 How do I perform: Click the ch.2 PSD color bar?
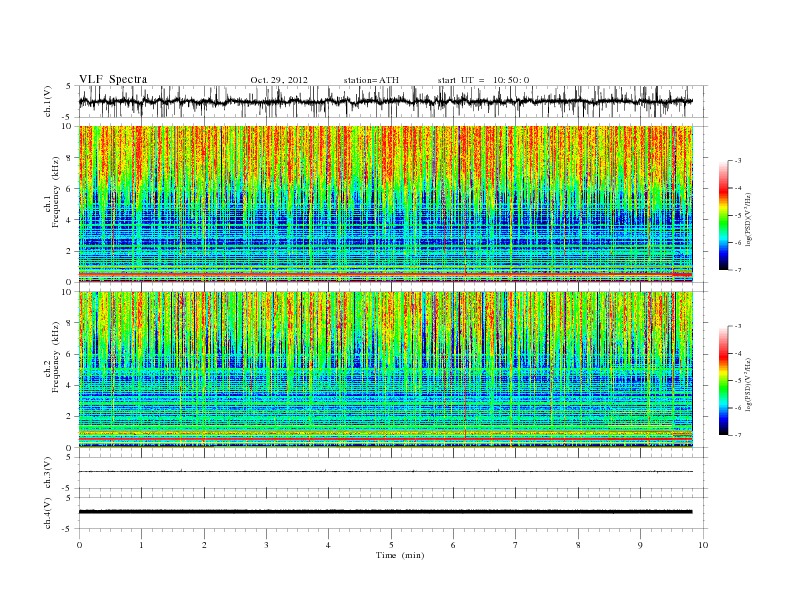point(723,381)
